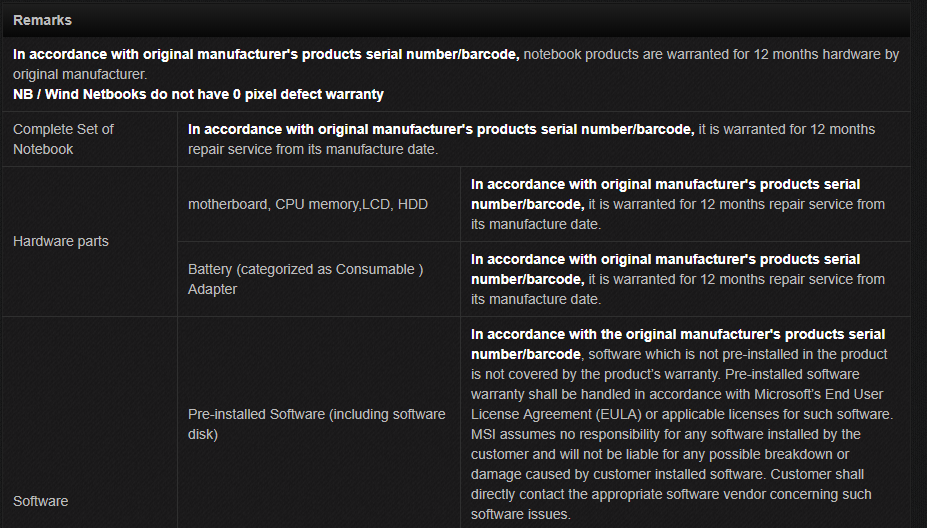
Task: Click Battery (categorized as Consumable) text
Action: [306, 269]
